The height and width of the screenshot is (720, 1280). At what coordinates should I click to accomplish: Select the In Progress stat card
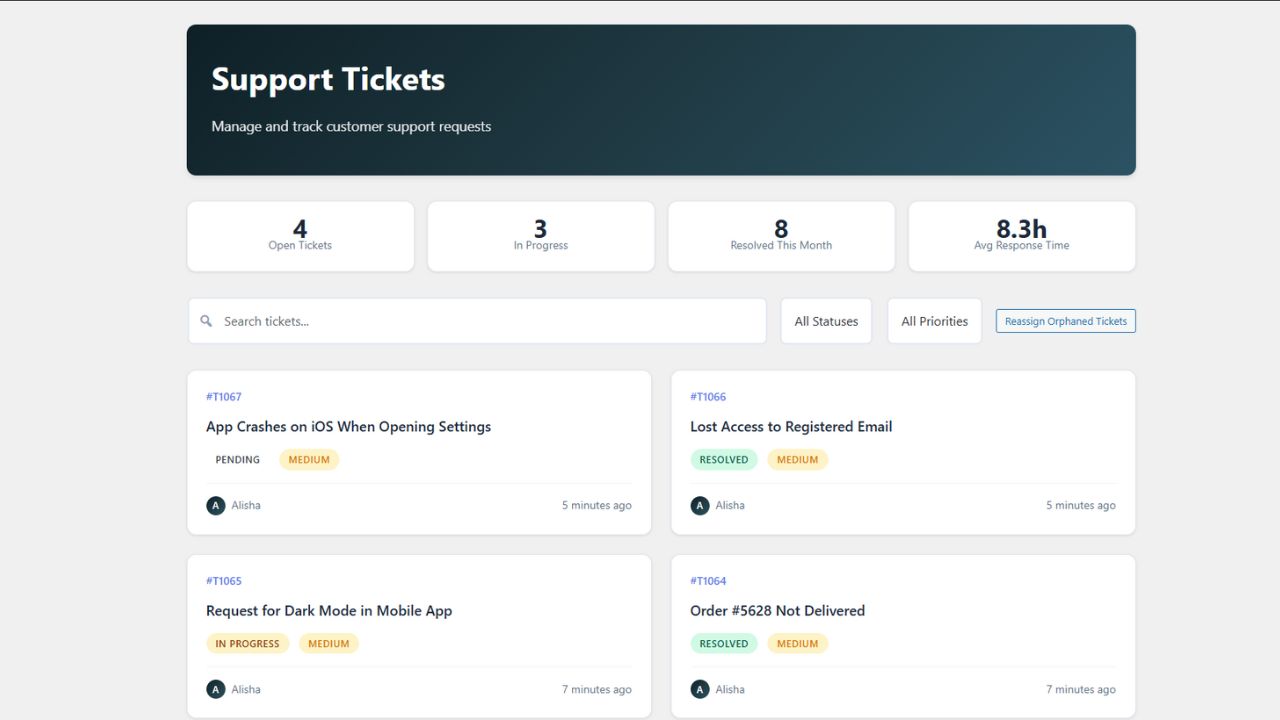coord(541,236)
